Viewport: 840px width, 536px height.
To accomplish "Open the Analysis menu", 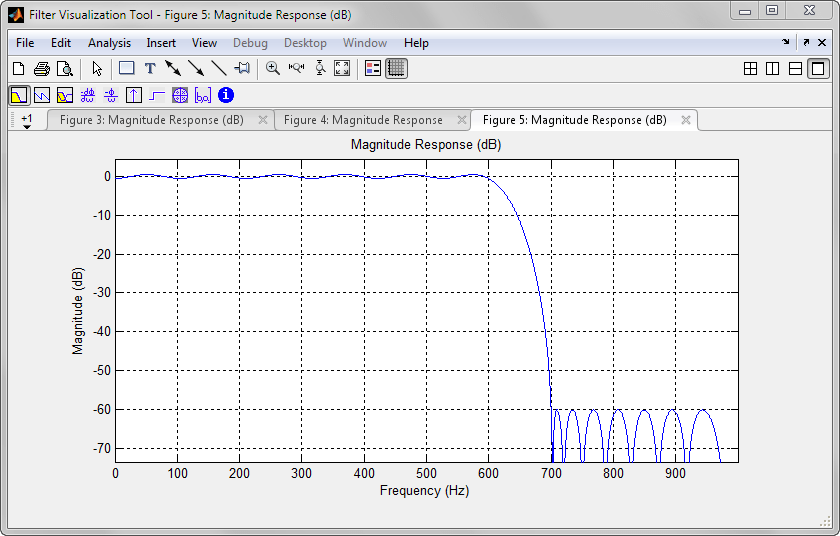I will (109, 43).
